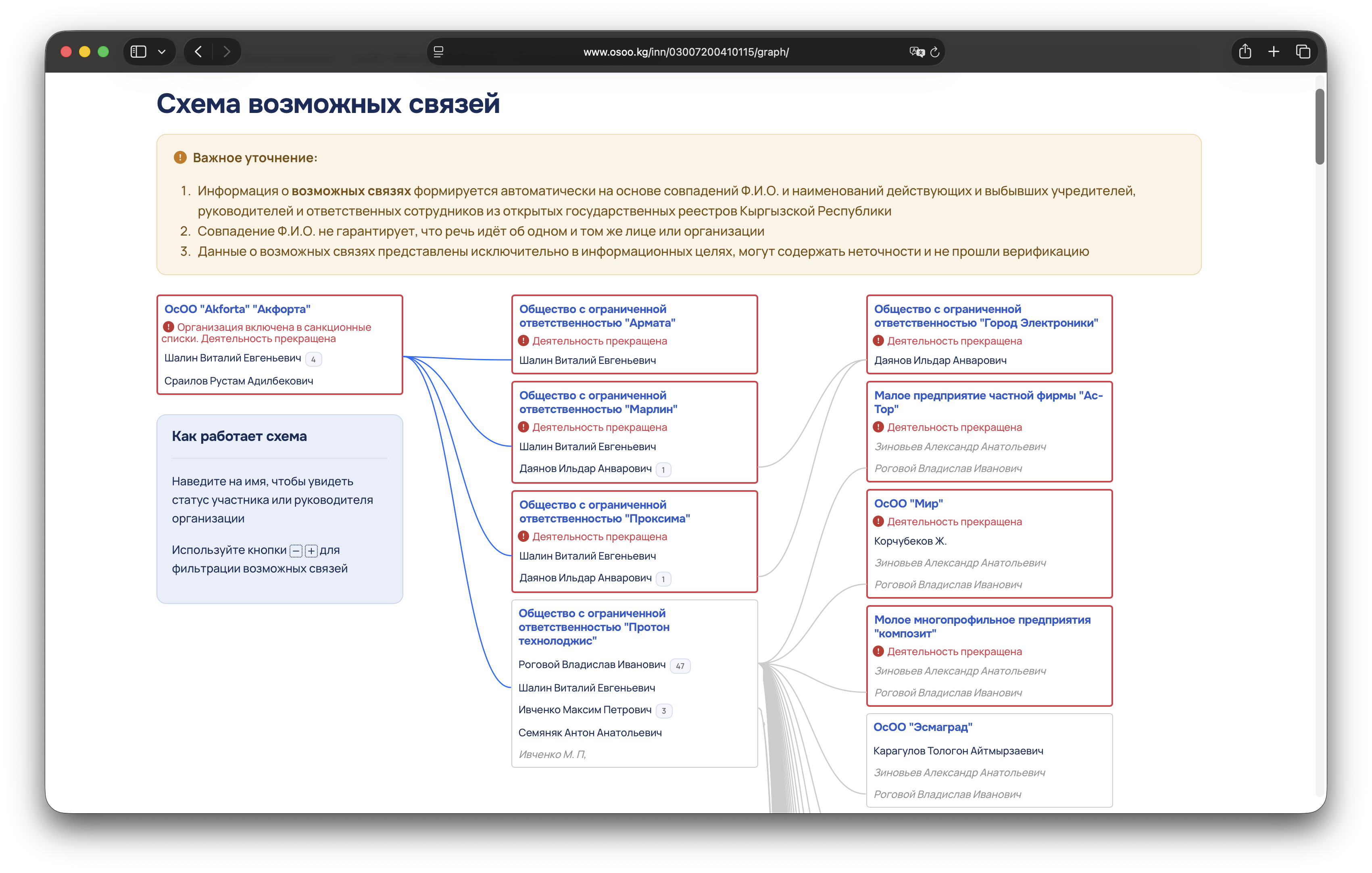Select Роговой Владислав Иванович in Протон card

(592, 664)
